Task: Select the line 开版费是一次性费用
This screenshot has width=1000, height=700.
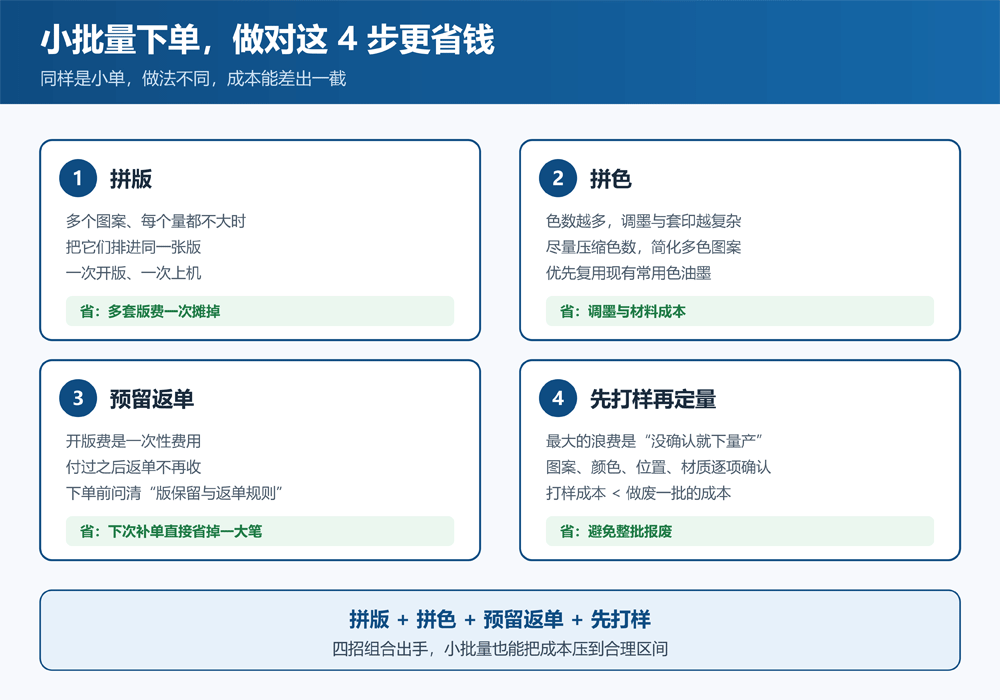Action: (x=133, y=441)
